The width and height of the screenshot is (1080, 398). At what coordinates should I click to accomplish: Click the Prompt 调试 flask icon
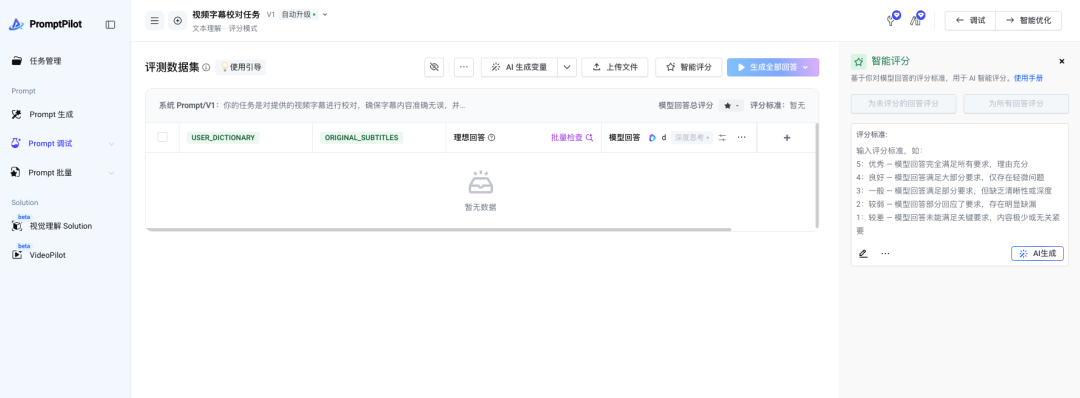pos(17,143)
